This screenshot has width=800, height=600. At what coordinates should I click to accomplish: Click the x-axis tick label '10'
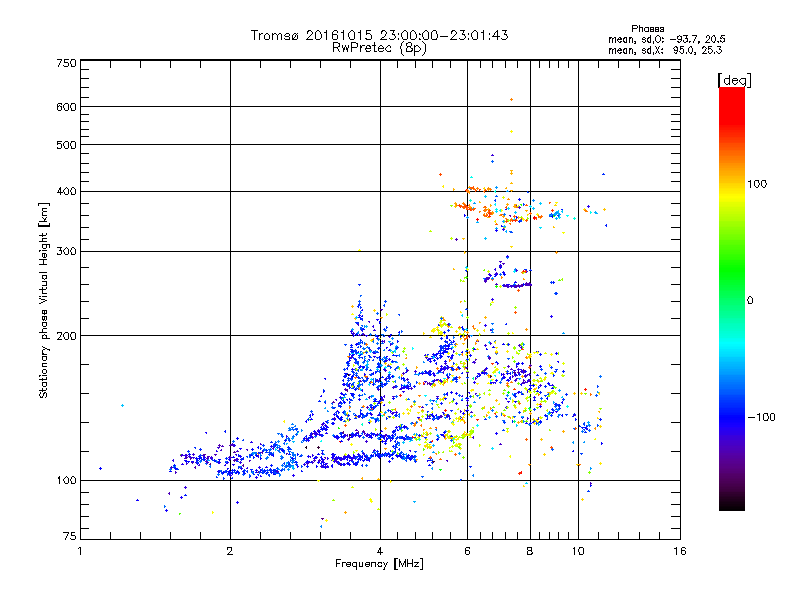pos(578,551)
